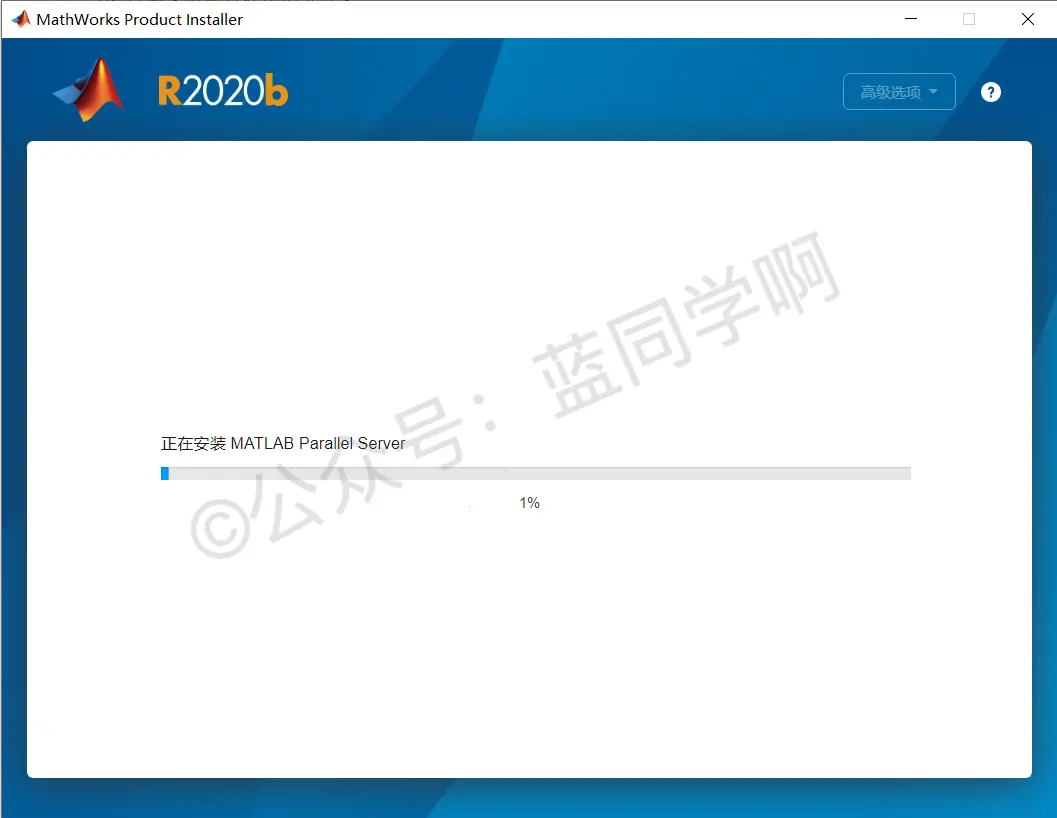Click the 1% progress label
1057x818 pixels.
[529, 502]
